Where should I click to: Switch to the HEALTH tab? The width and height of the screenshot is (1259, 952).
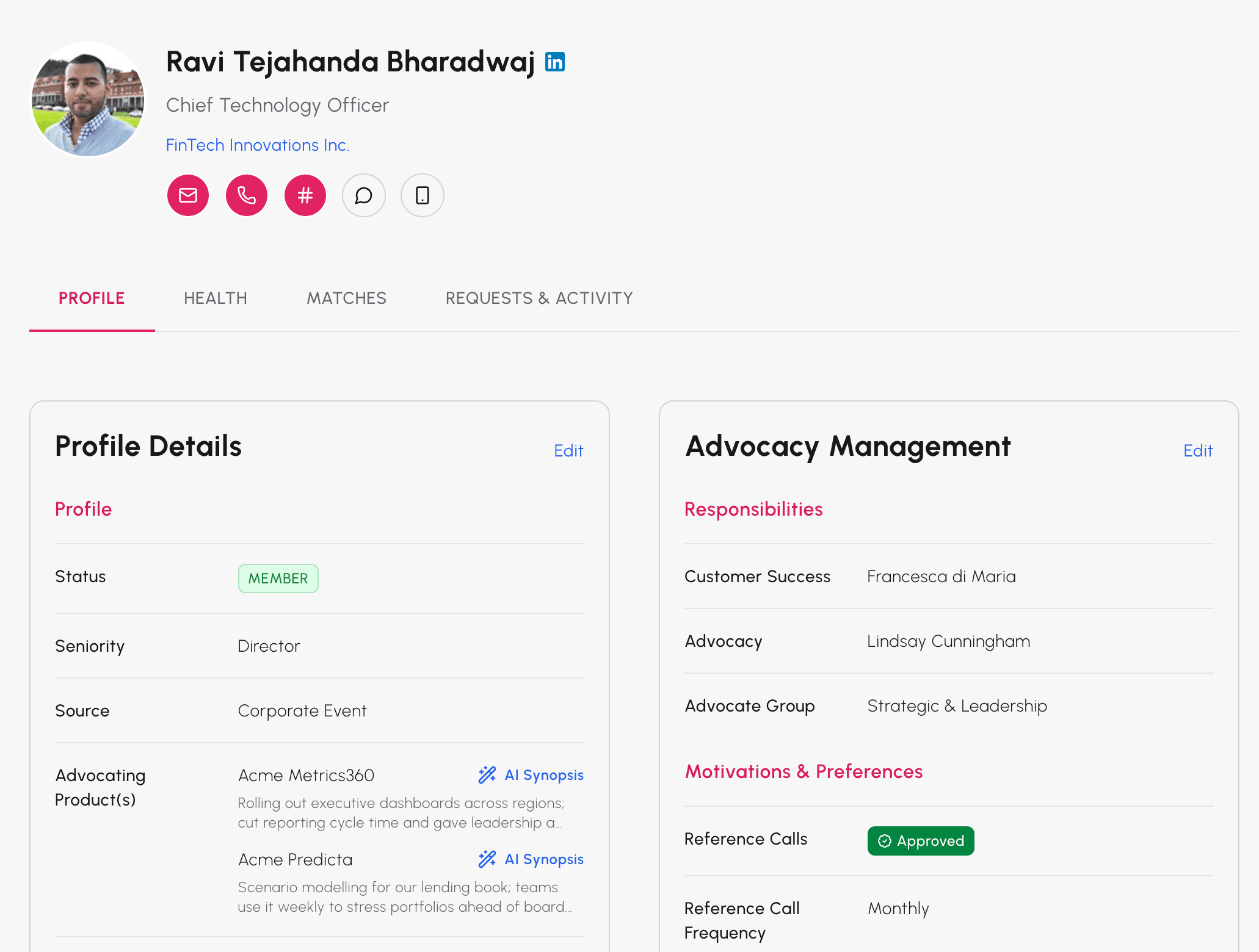(x=216, y=298)
